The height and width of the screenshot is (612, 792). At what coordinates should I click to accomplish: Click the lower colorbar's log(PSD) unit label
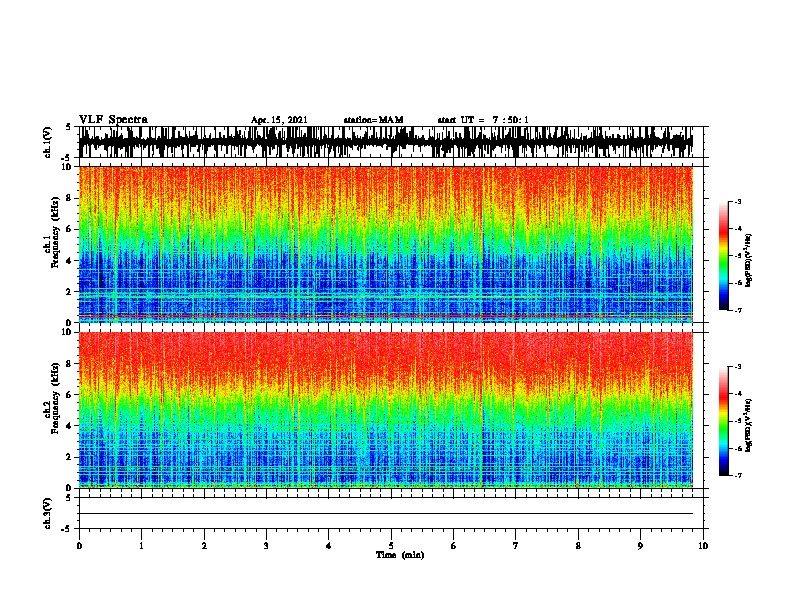click(748, 425)
